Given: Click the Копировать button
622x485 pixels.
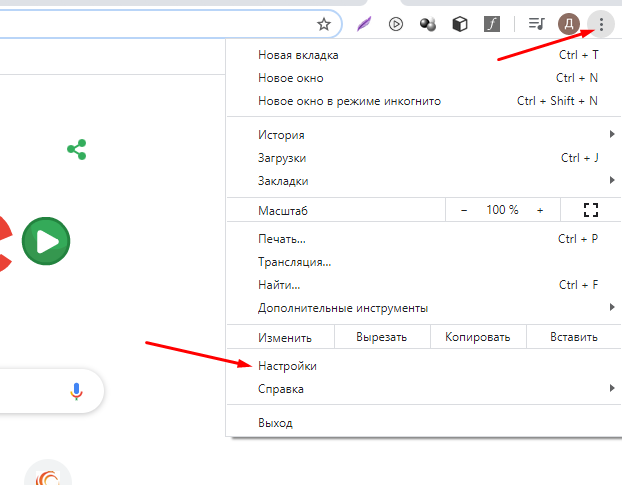Looking at the screenshot, I should pos(478,337).
